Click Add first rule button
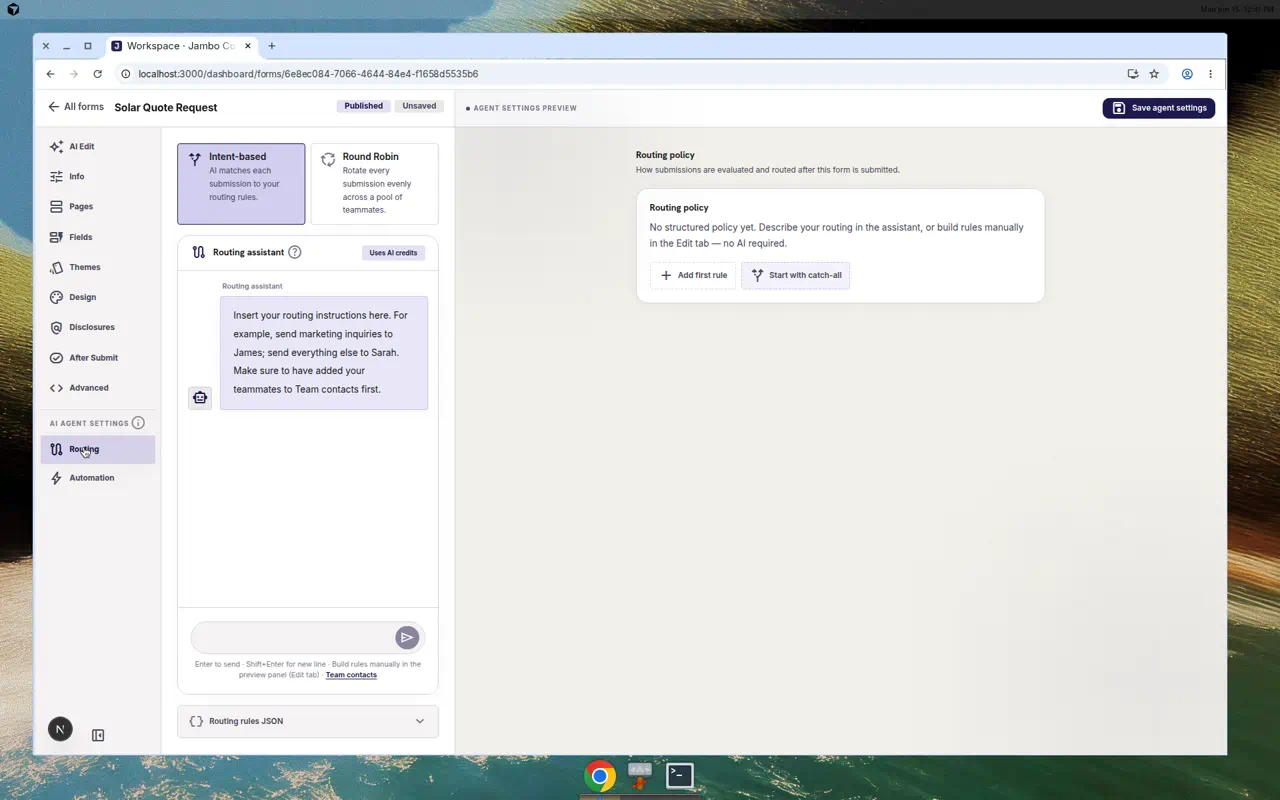Viewport: 1280px width, 800px height. click(693, 275)
